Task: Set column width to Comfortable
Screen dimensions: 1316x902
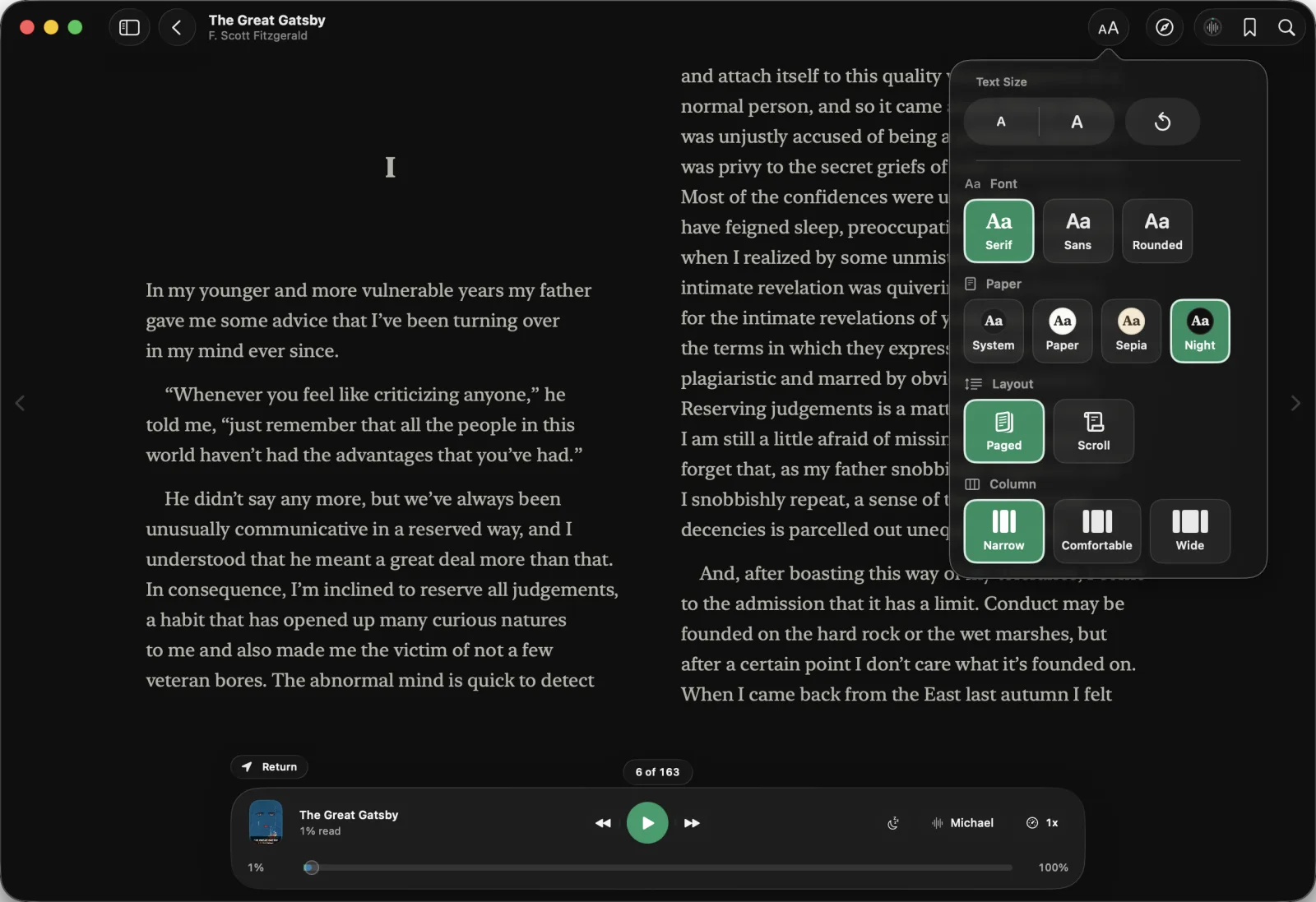Action: pos(1096,531)
